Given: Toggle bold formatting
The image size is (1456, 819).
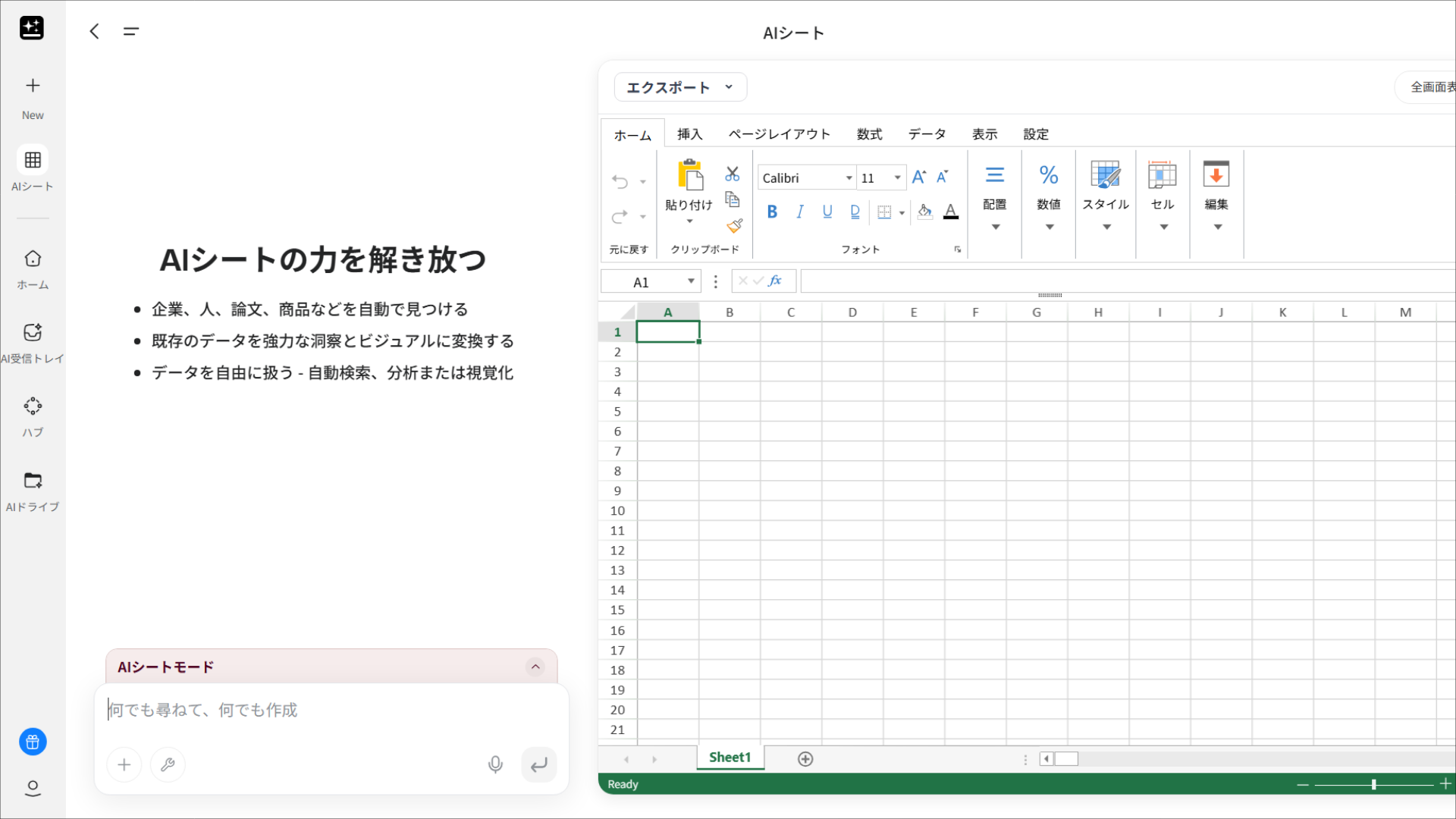Looking at the screenshot, I should pos(772,212).
